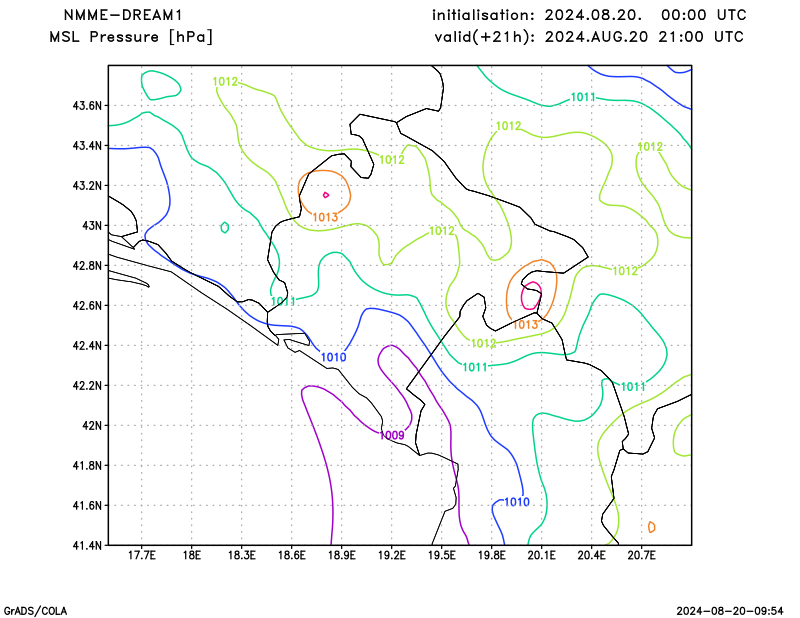800x618 pixels.
Task: Click the 43.6N latitude label
Action: pos(87,106)
